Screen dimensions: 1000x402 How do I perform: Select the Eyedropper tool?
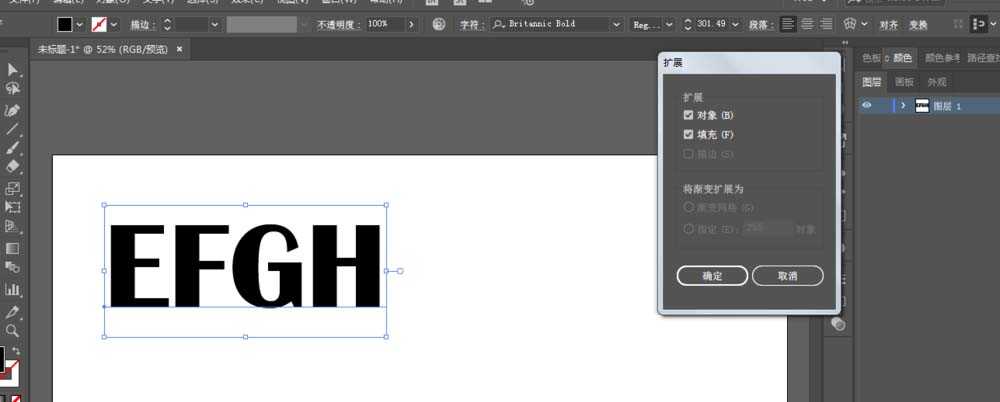12,312
